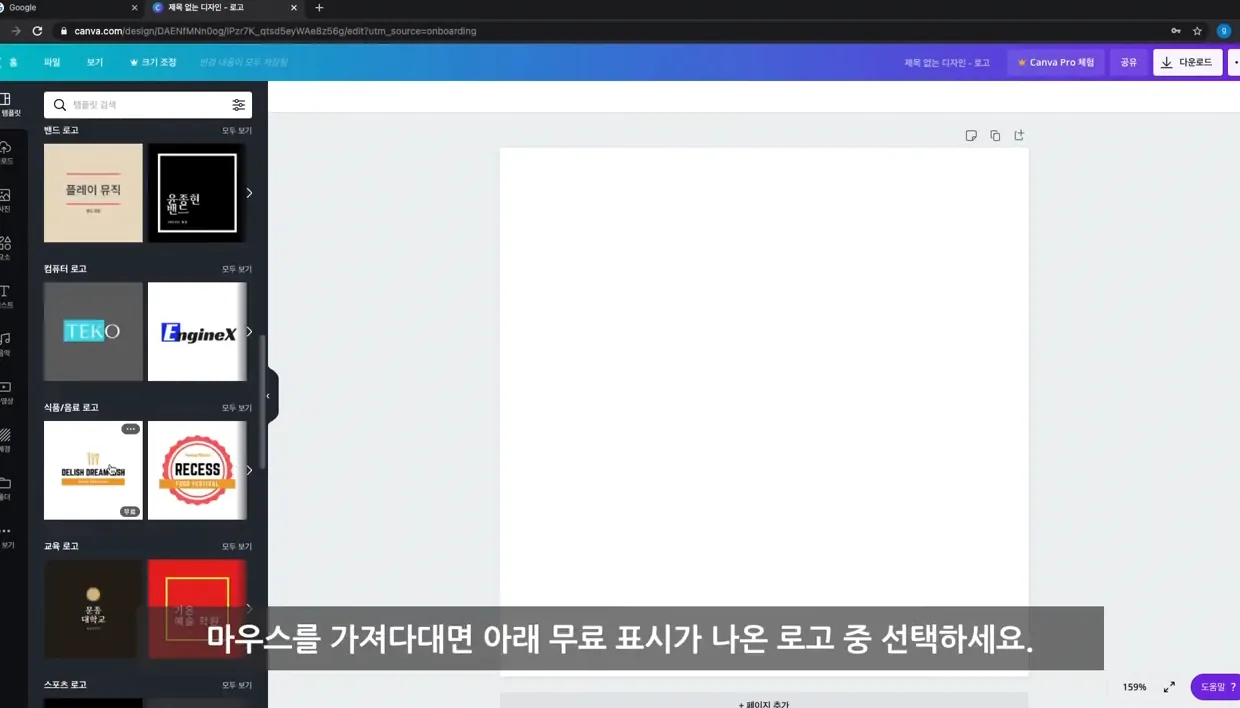Open the zoom level 159% dropdown
The width and height of the screenshot is (1240, 708).
pos(1134,687)
